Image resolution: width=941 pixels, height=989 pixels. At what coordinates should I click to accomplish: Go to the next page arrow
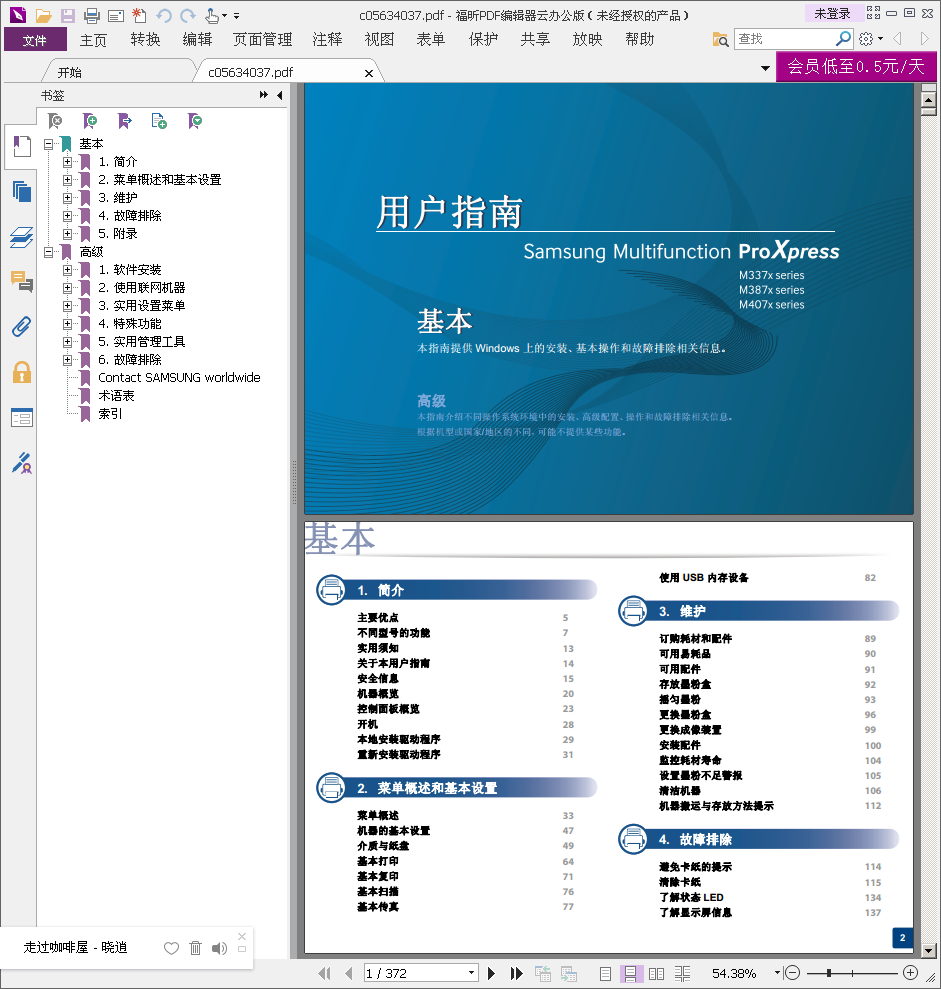click(491, 973)
